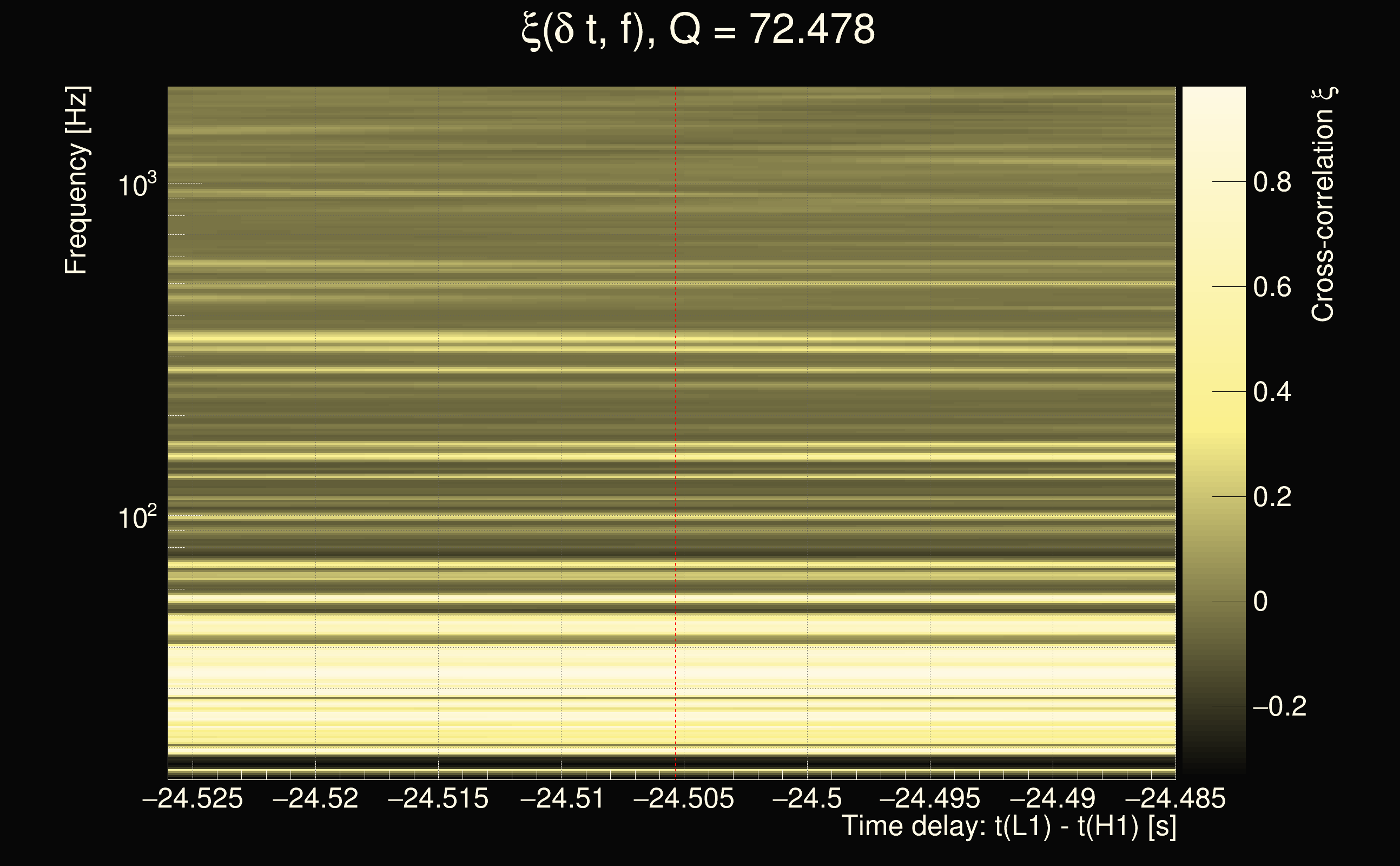Click the -24.51 time delay tick label
Screen dimensions: 1400x866
point(562,798)
